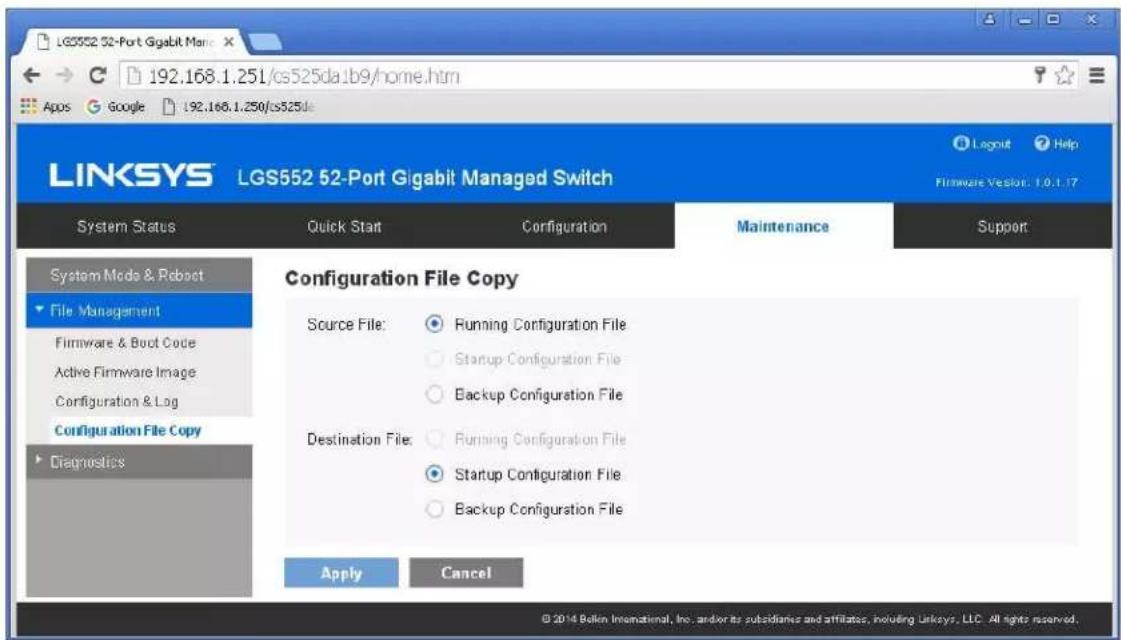Image resolution: width=1121 pixels, height=640 pixels.
Task: Select Configuration File Copy sidebar item
Action: pos(128,430)
